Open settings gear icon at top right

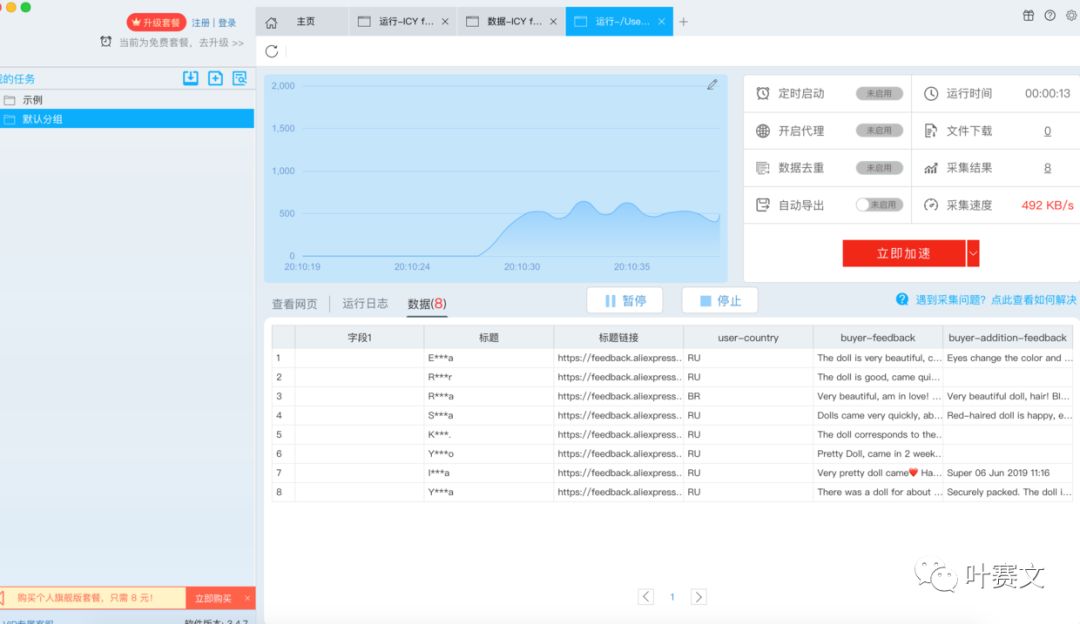1071,15
